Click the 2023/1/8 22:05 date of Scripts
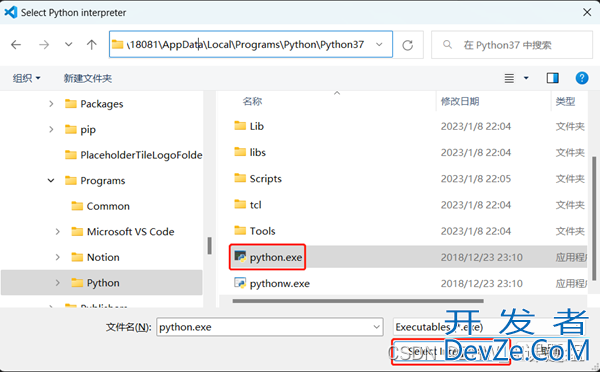Image resolution: width=600 pixels, height=372 pixels. coord(476,179)
